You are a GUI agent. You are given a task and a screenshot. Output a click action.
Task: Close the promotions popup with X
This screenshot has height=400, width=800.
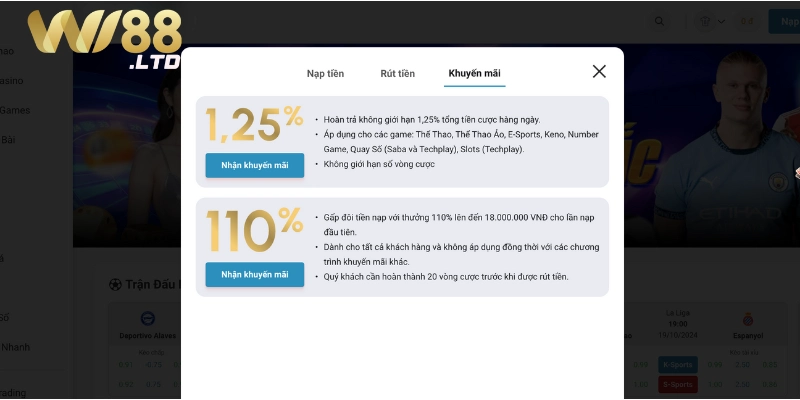599,71
